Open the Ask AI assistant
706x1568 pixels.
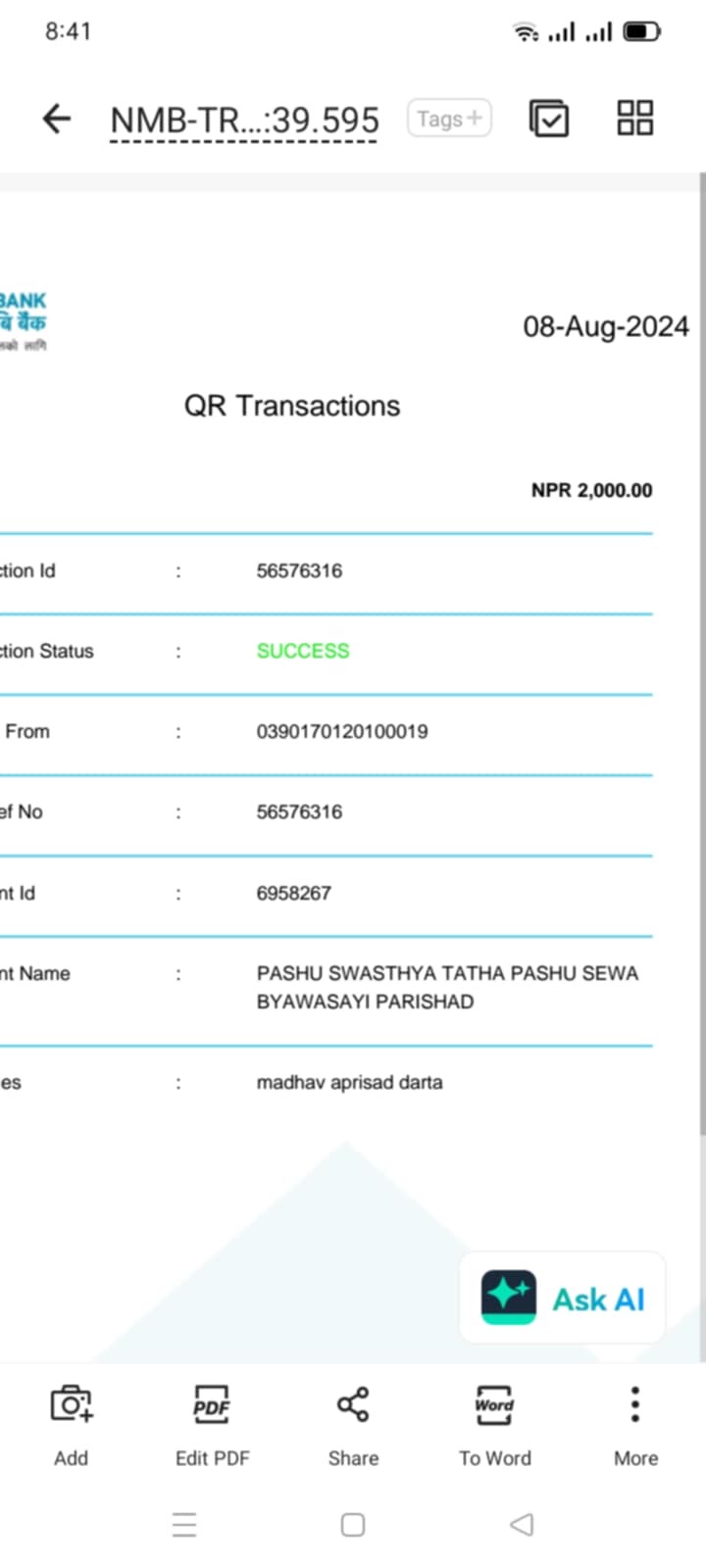point(563,1298)
